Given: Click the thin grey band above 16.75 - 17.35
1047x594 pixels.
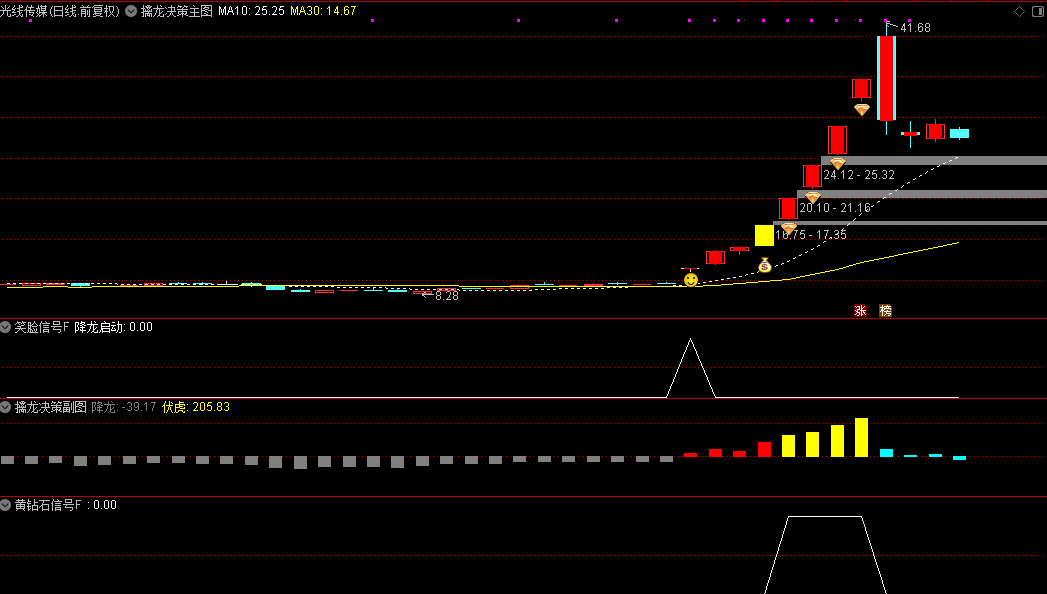Looking at the screenshot, I should click(x=909, y=223).
